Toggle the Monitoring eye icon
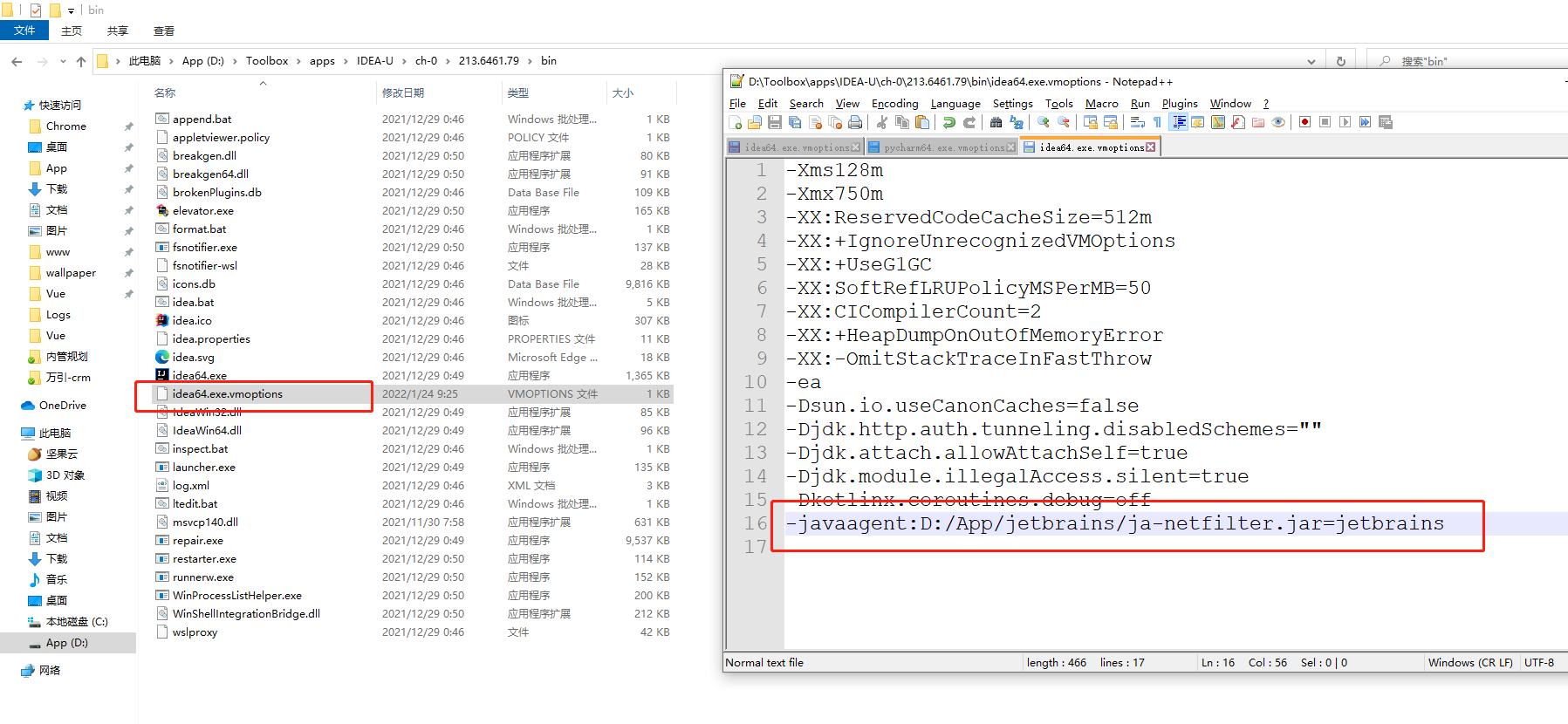 (1278, 122)
